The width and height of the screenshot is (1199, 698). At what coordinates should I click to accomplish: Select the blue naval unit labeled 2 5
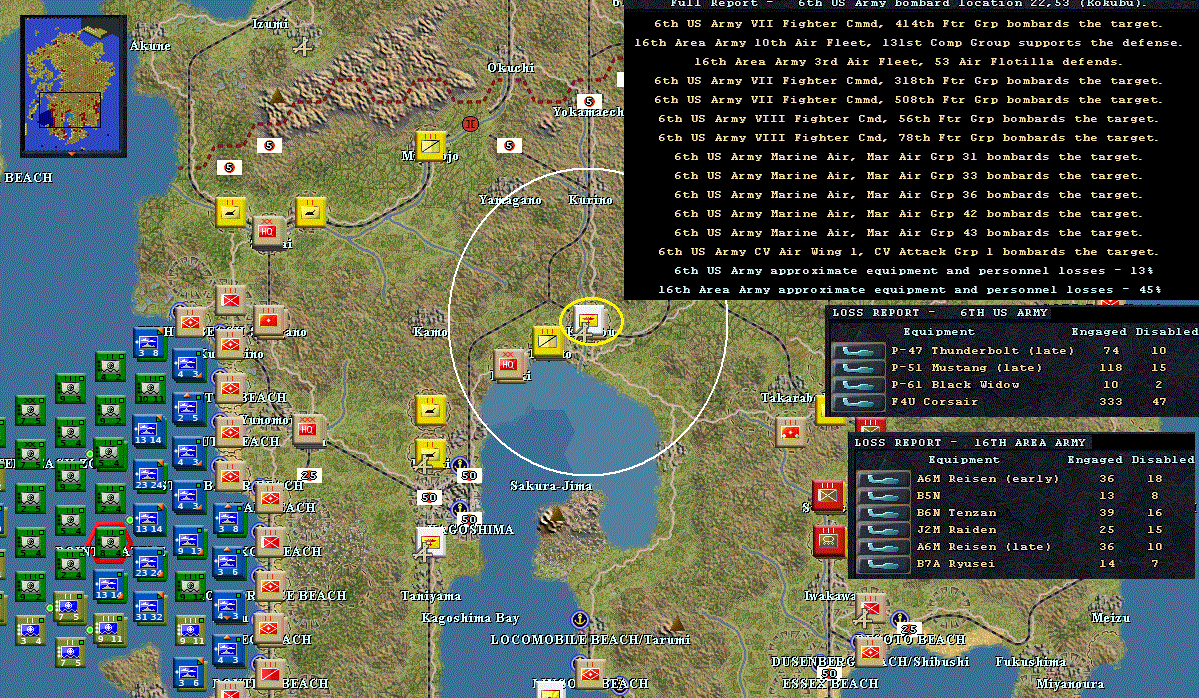(x=188, y=409)
